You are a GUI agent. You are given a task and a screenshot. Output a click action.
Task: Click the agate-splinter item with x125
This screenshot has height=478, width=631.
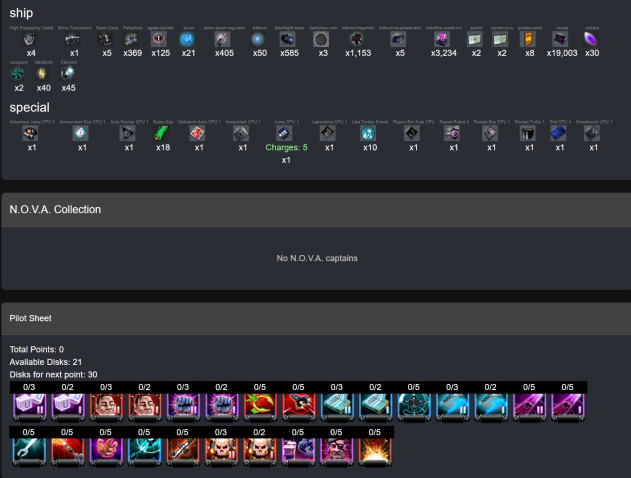pos(159,39)
